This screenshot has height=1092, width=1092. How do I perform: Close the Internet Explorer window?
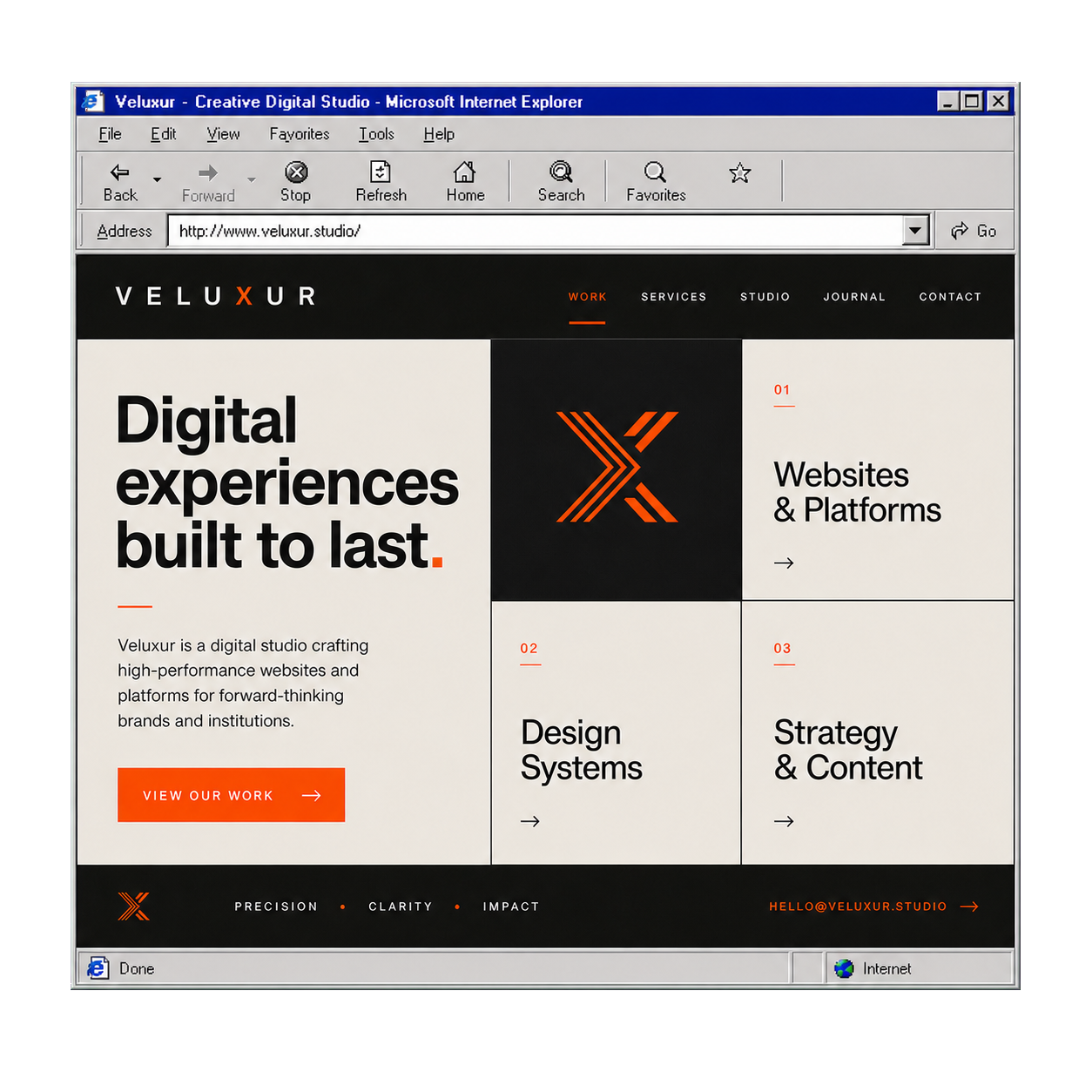(x=998, y=101)
